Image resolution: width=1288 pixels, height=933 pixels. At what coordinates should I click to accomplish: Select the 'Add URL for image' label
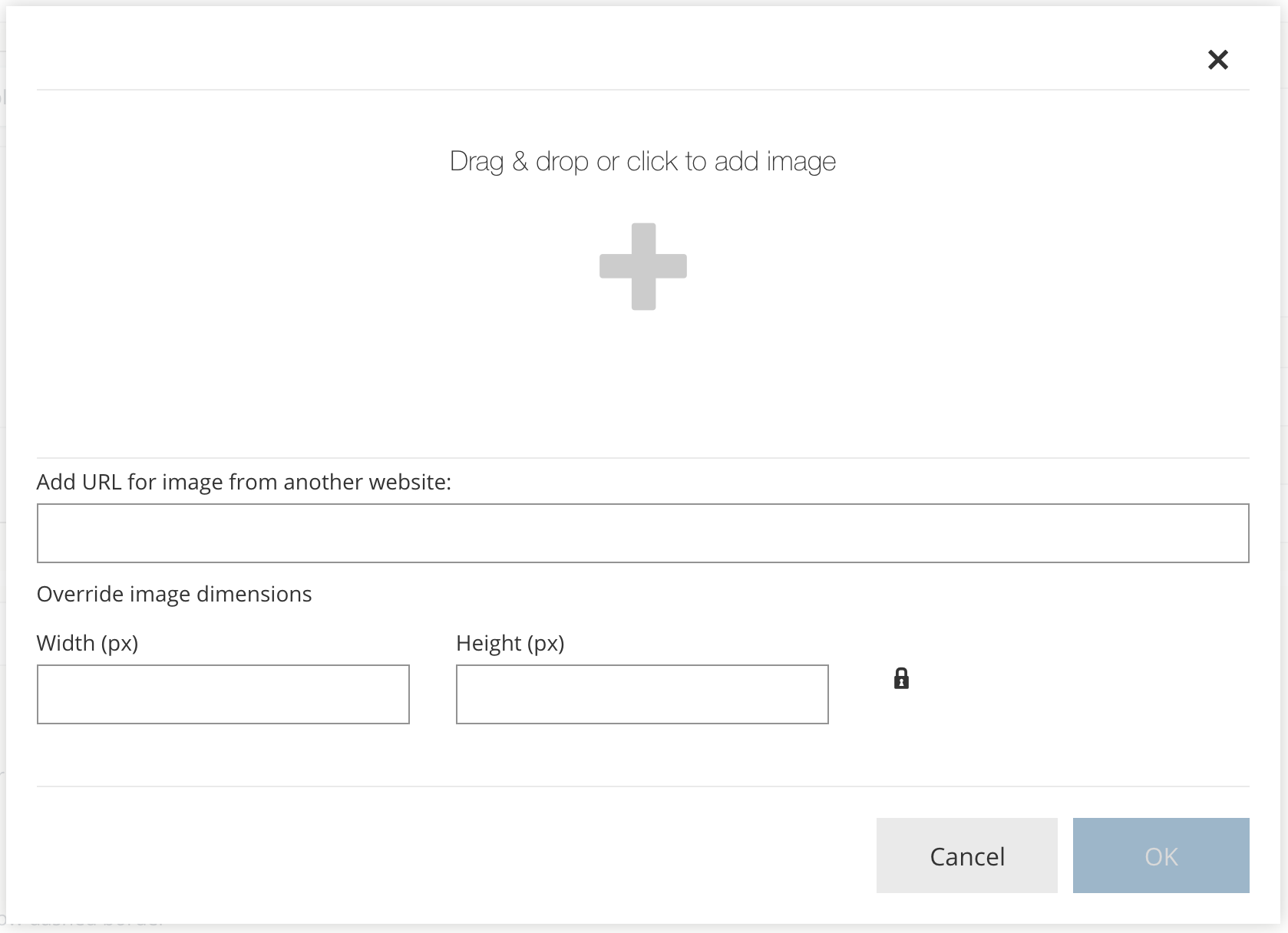coord(243,482)
